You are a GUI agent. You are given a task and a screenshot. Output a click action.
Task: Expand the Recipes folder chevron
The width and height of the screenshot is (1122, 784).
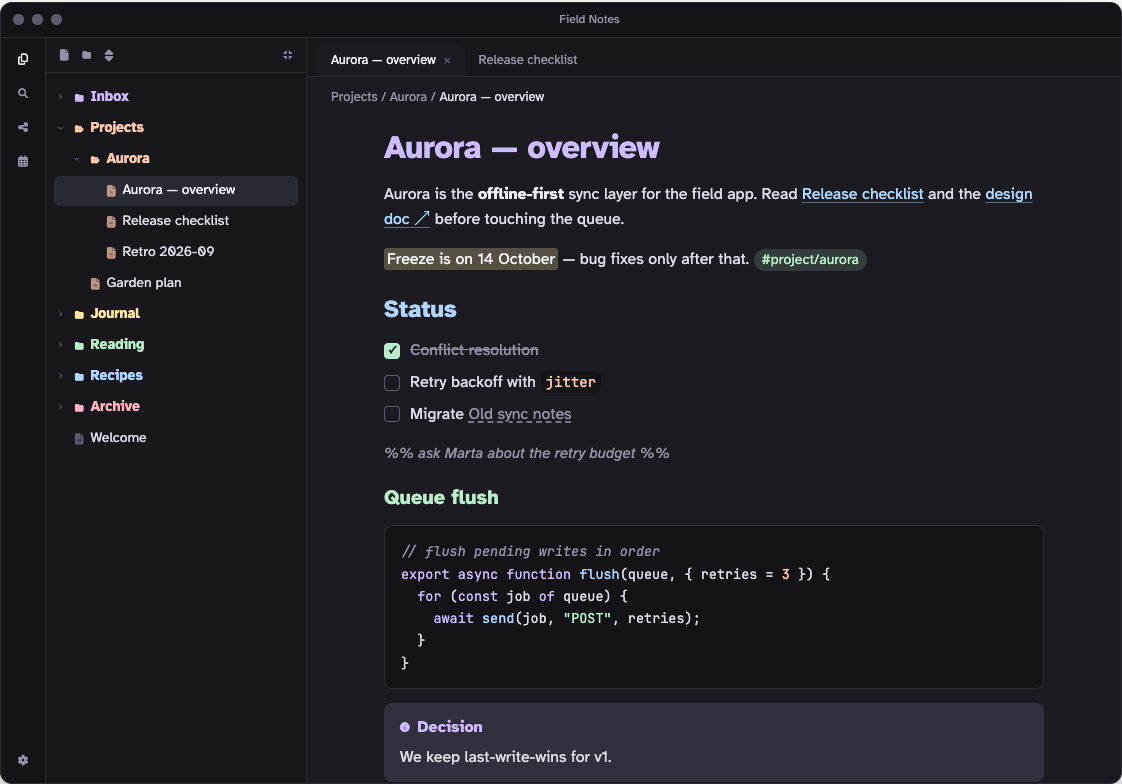61,376
